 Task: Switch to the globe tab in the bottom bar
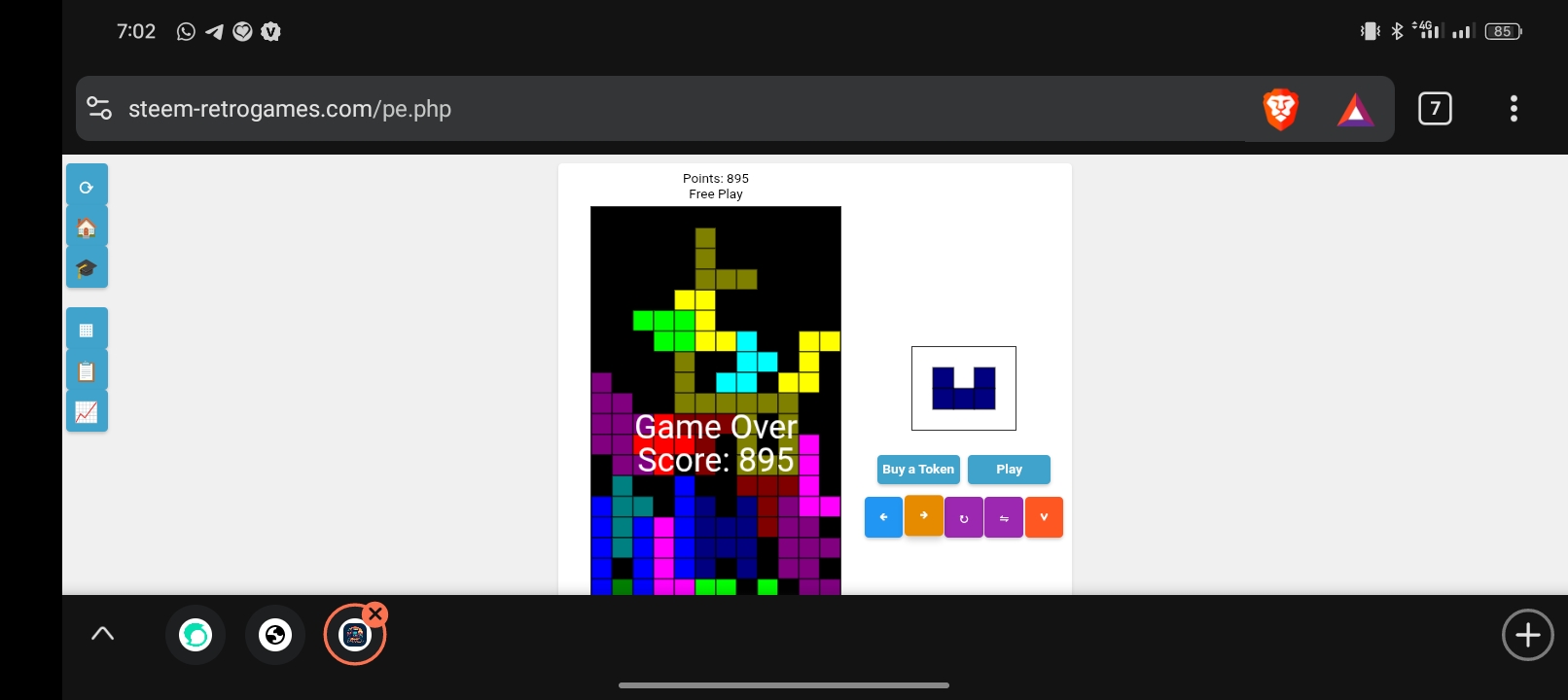pyautogui.click(x=275, y=635)
